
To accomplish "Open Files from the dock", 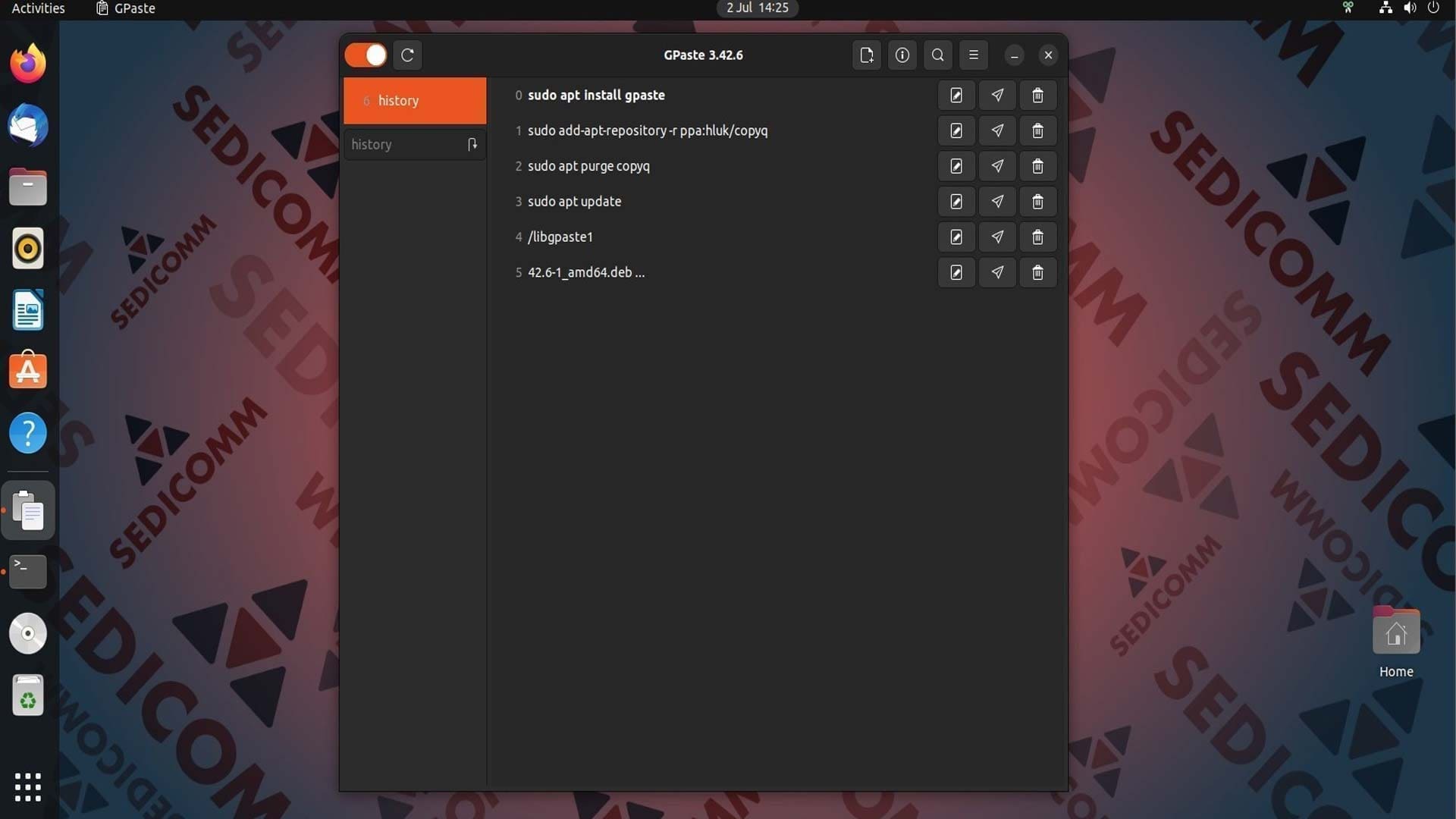I will 28,187.
